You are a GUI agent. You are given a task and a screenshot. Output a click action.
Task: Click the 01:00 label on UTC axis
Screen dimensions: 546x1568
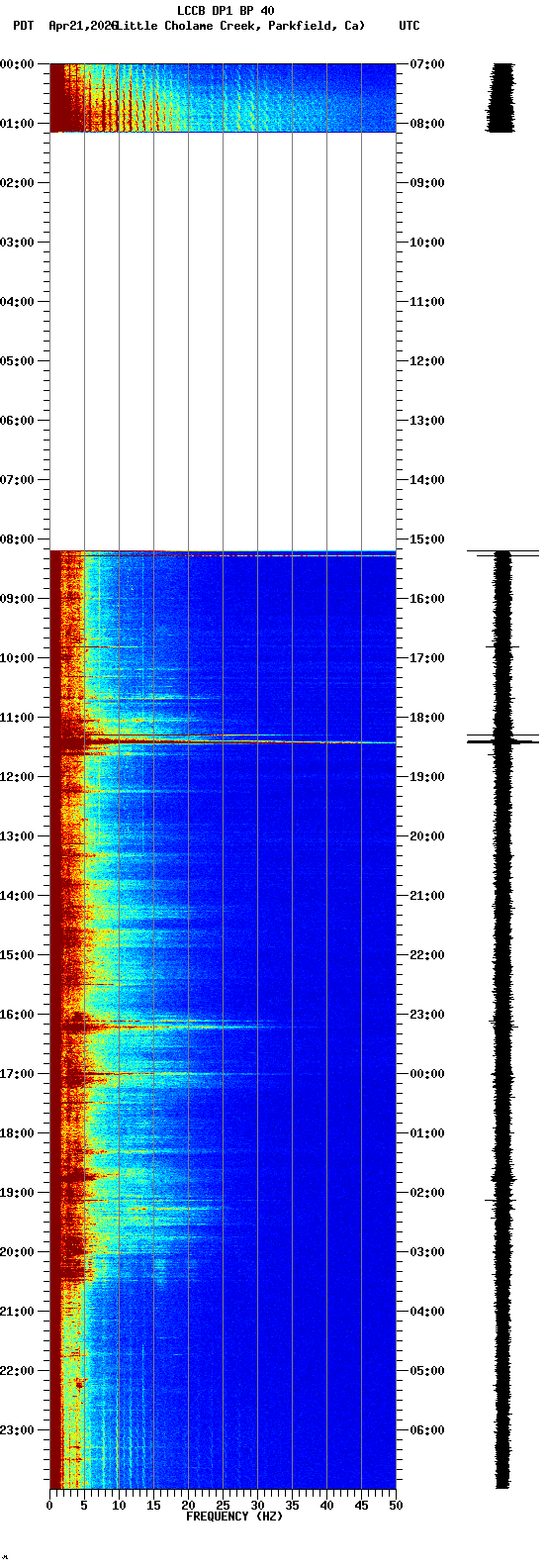427,1133
